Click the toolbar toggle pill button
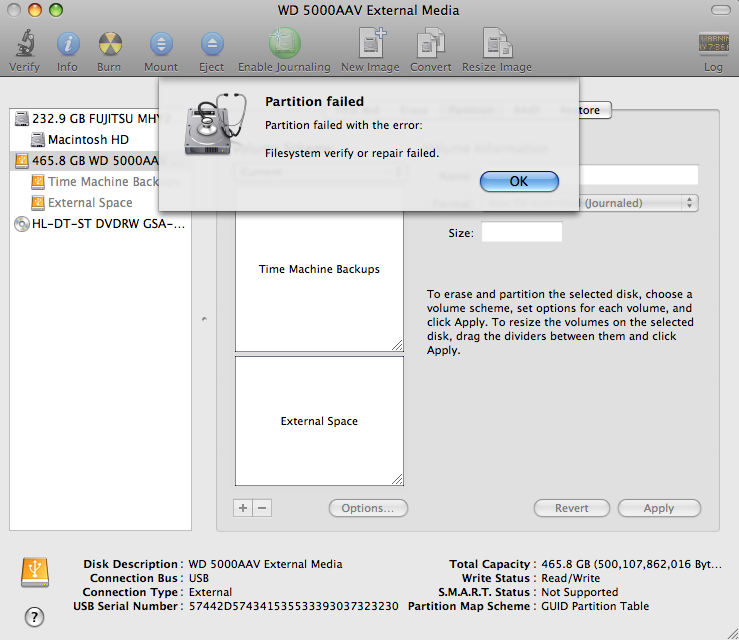 coord(721,10)
